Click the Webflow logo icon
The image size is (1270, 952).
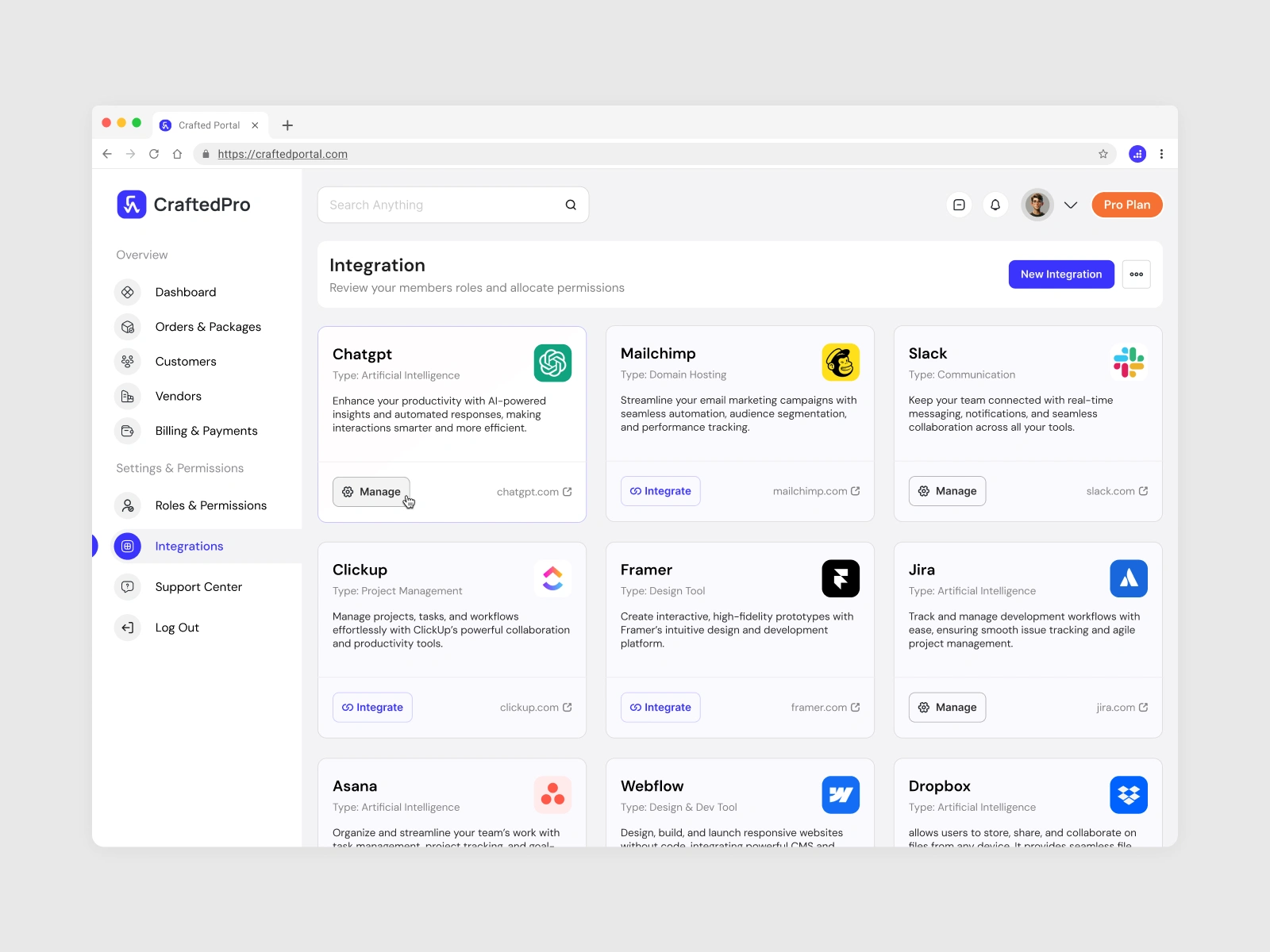coord(841,794)
